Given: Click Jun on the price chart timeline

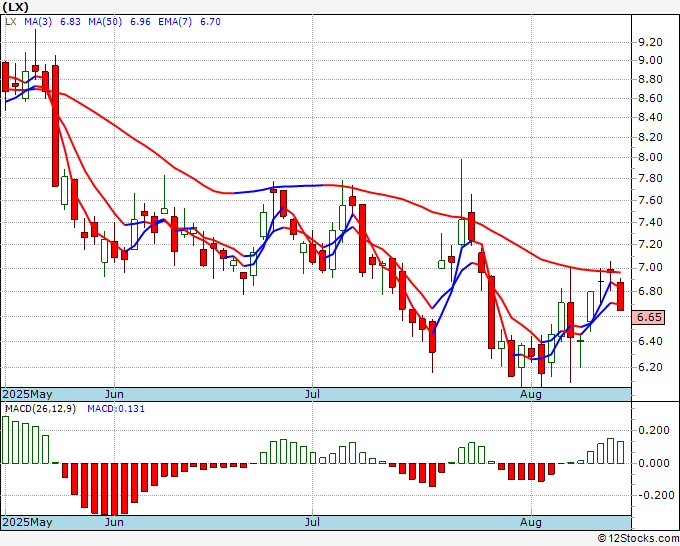Looking at the screenshot, I should (x=114, y=394).
